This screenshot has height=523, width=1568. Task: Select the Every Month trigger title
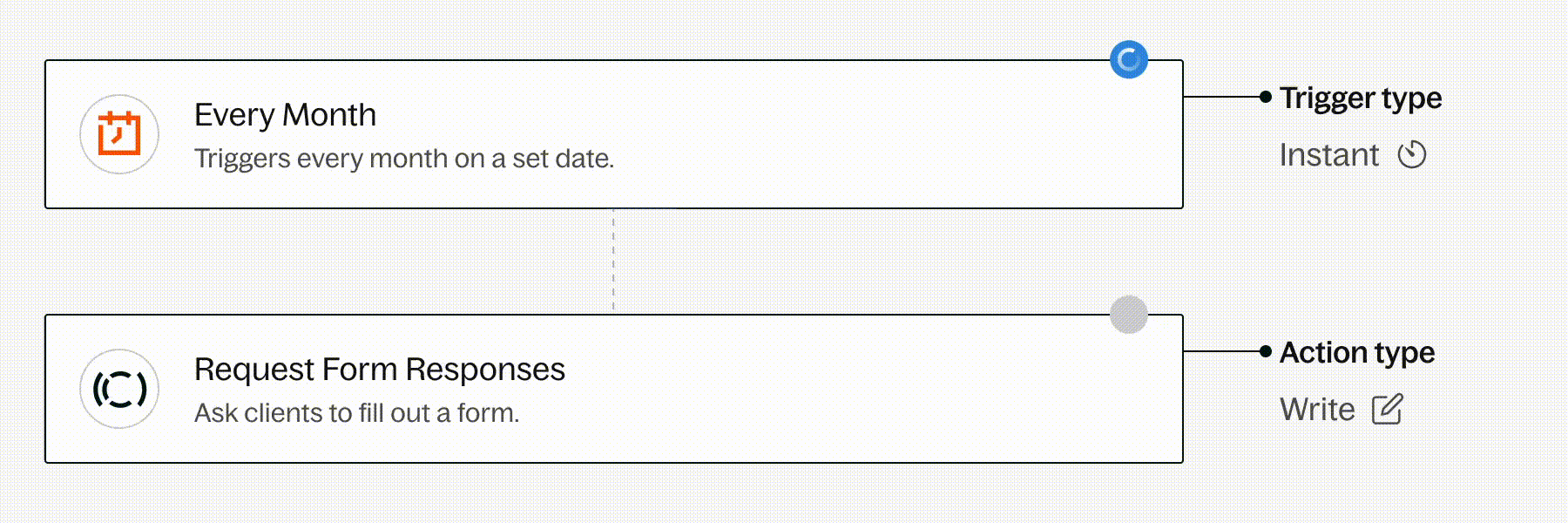(x=285, y=115)
